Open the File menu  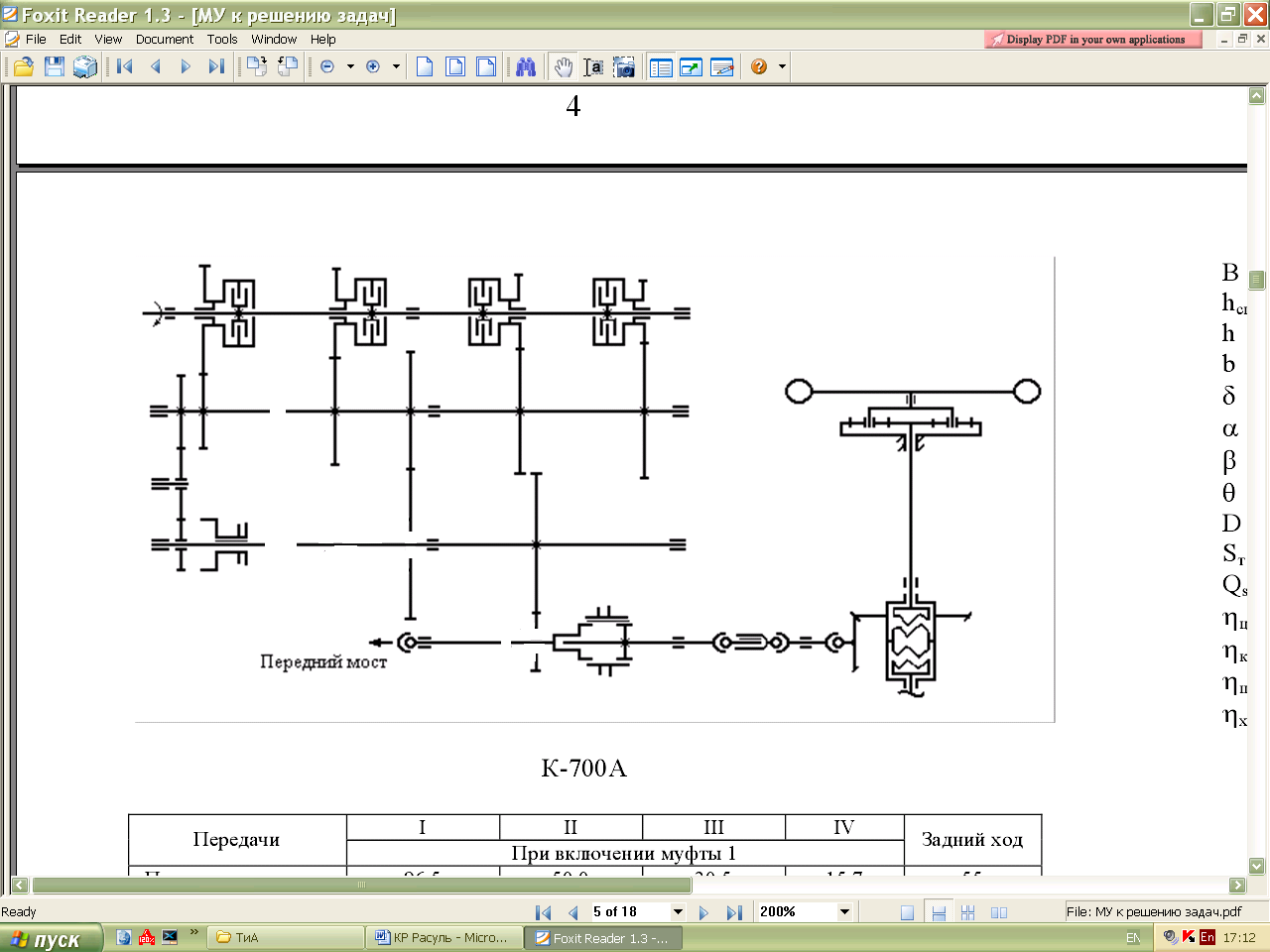[x=36, y=40]
